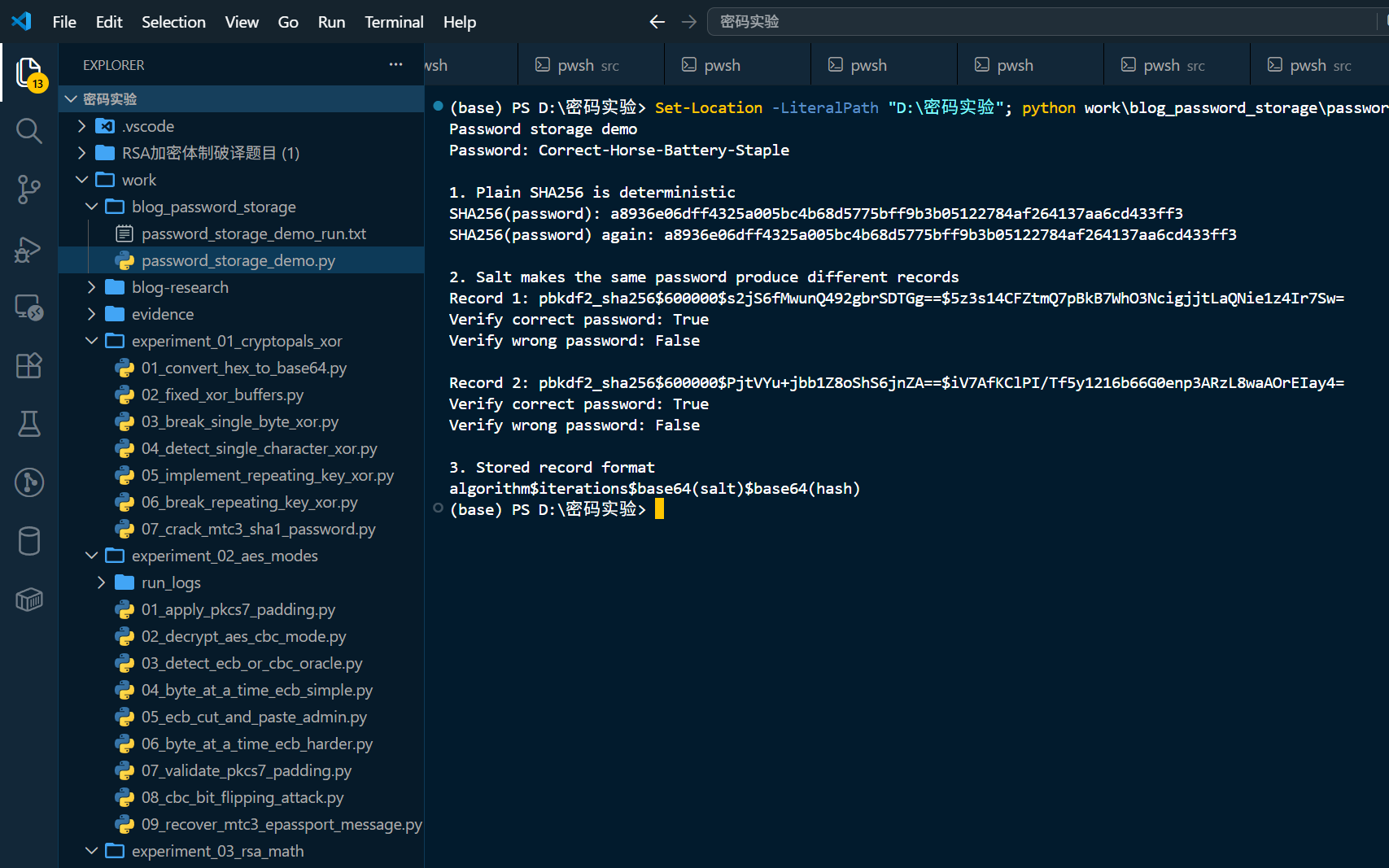Open the Source Control view icon
This screenshot has height=868, width=1389.
click(29, 189)
